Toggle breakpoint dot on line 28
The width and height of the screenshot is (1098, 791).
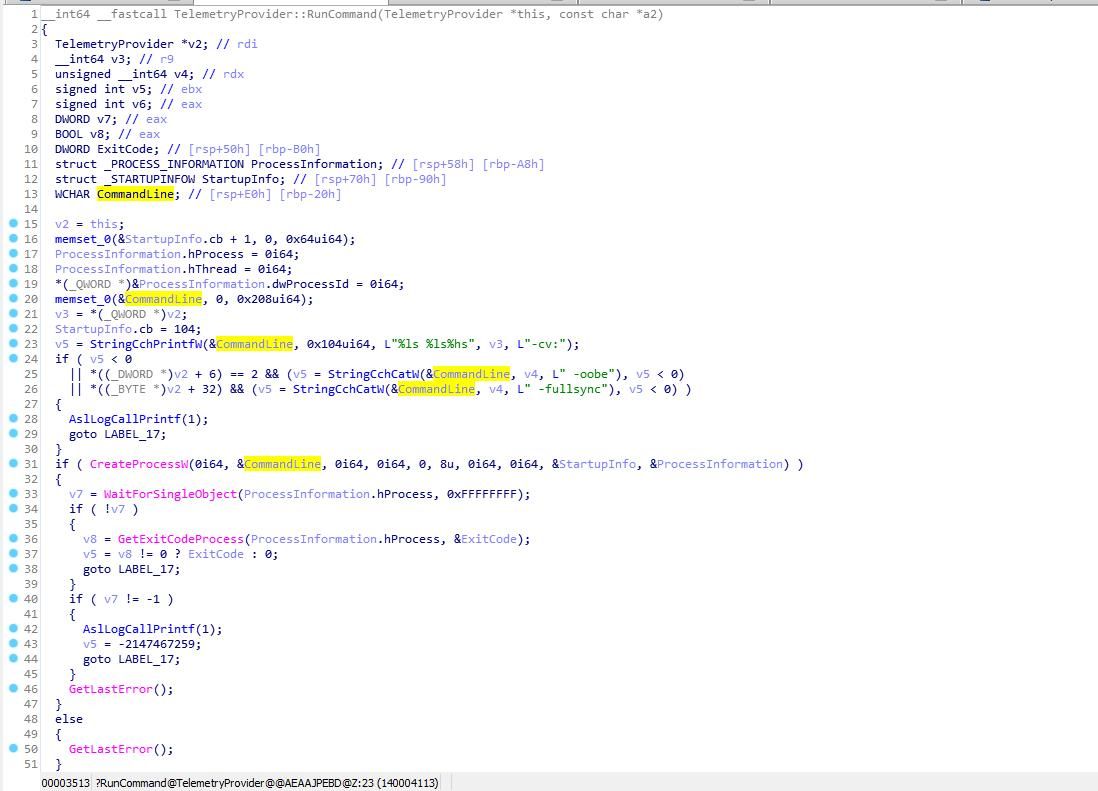click(13, 418)
